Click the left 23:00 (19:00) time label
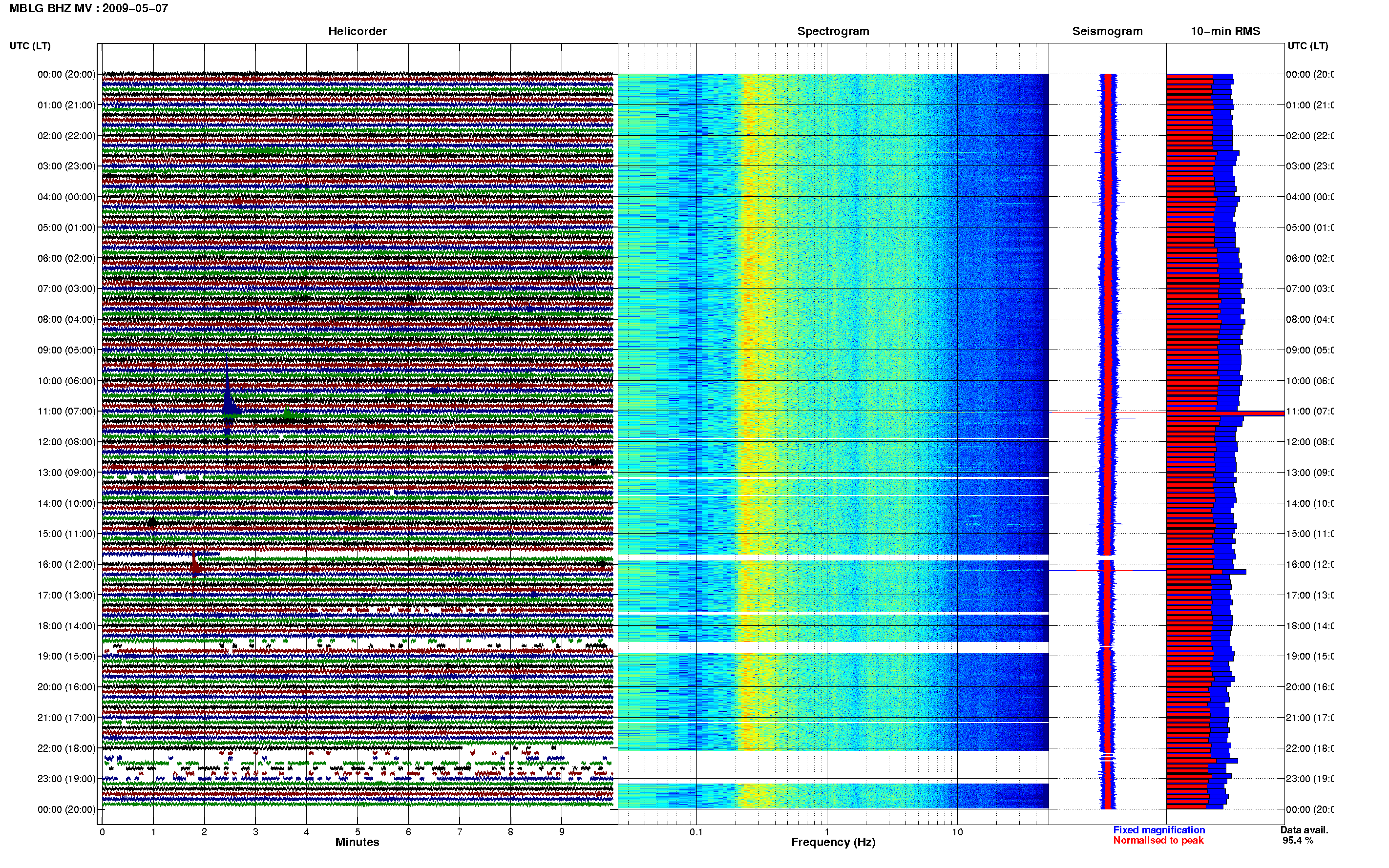 [66, 779]
